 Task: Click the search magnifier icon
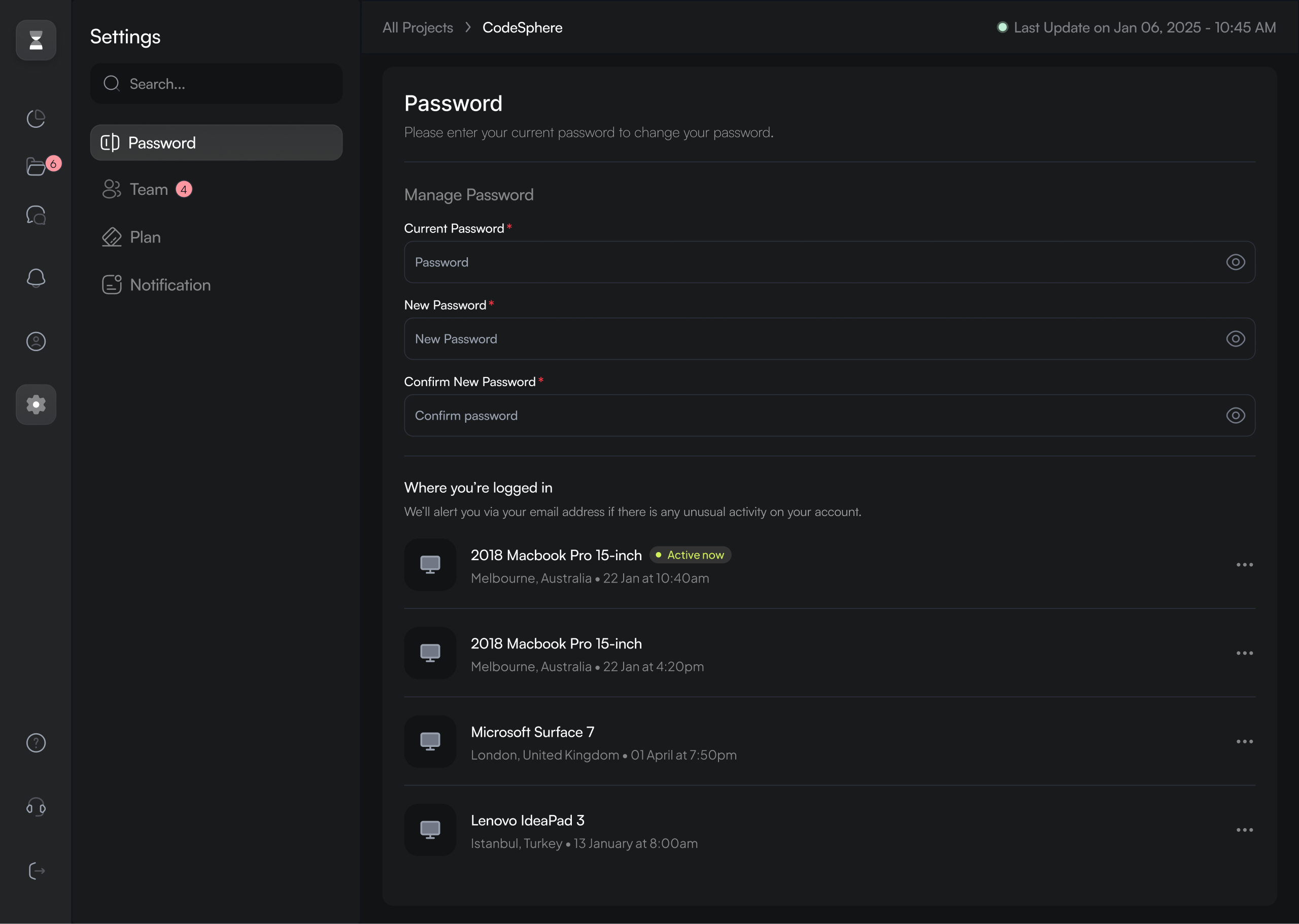[112, 84]
